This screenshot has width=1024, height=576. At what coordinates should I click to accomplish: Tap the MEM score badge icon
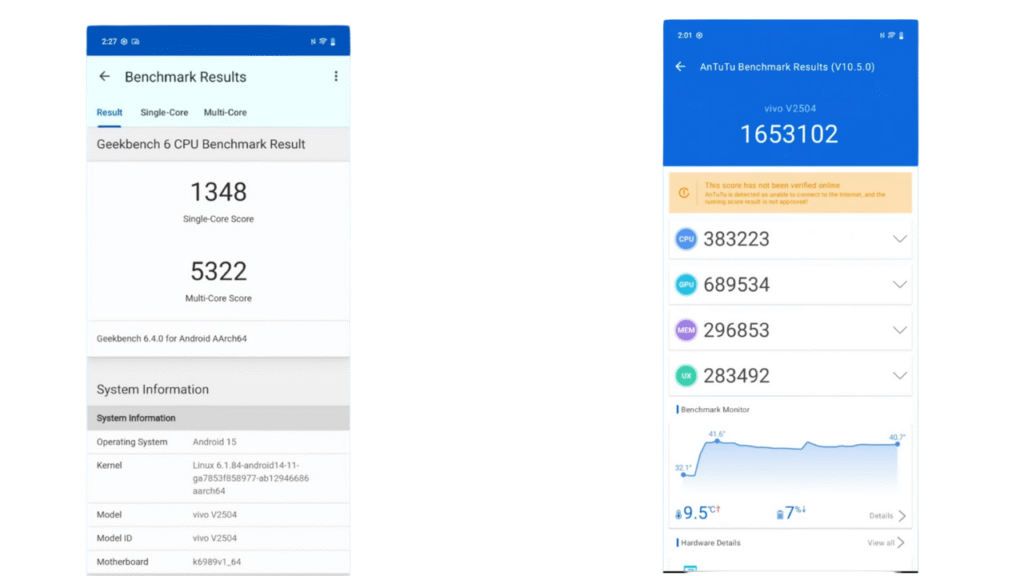click(x=686, y=330)
